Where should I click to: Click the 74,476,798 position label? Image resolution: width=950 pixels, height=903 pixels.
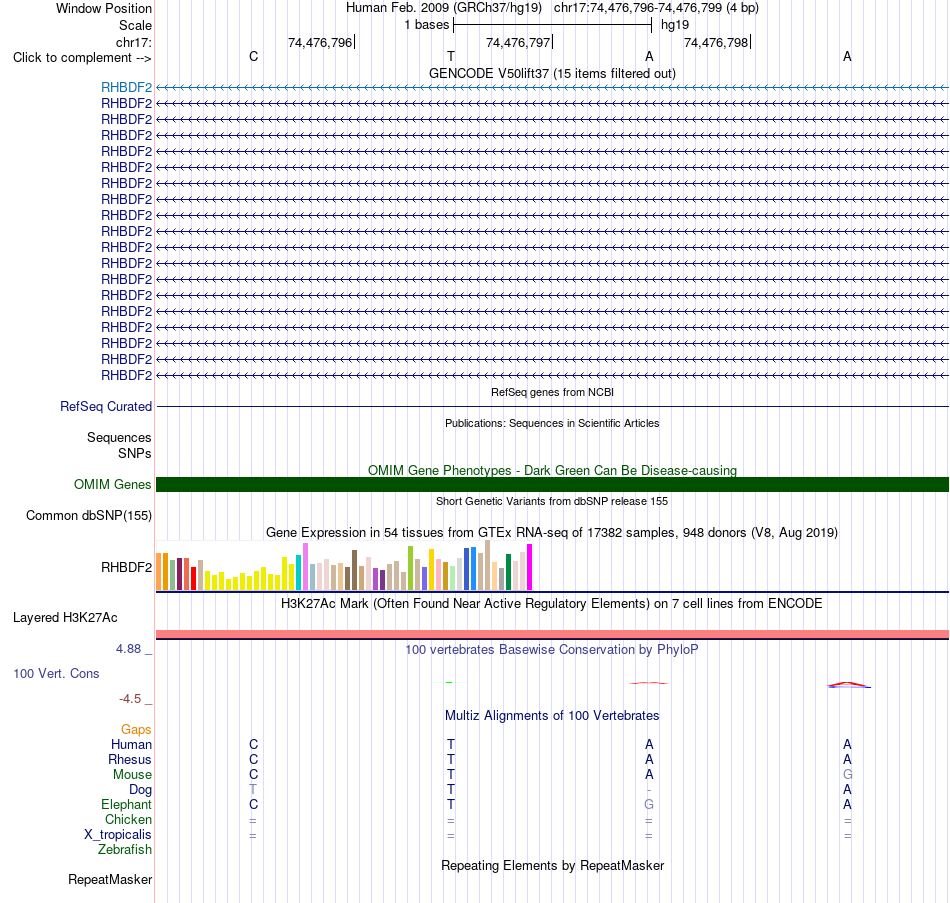tap(716, 42)
